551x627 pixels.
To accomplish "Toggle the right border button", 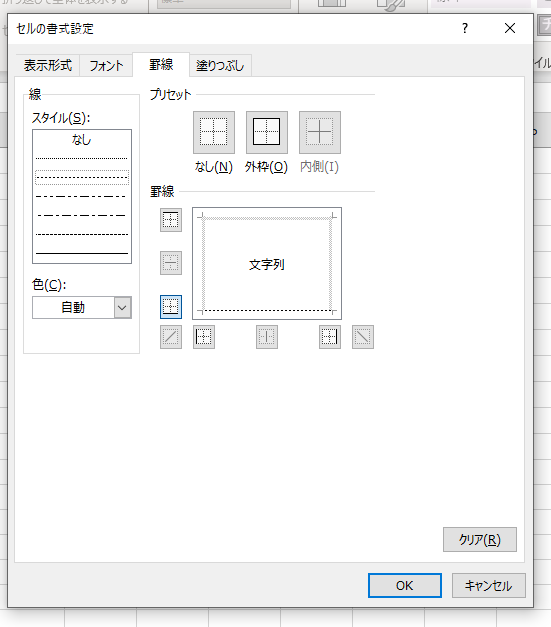I will point(330,337).
